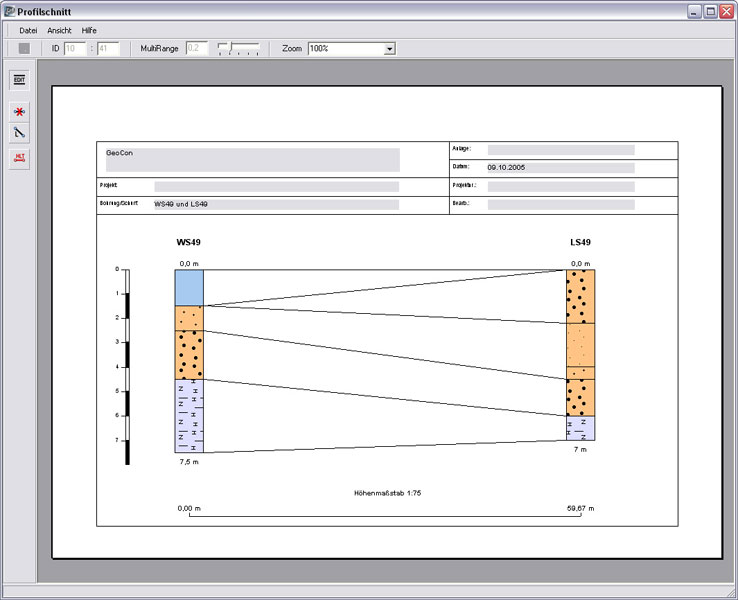Click the Datum field showing 09.10.2005
738x600 pixels.
pos(560,168)
